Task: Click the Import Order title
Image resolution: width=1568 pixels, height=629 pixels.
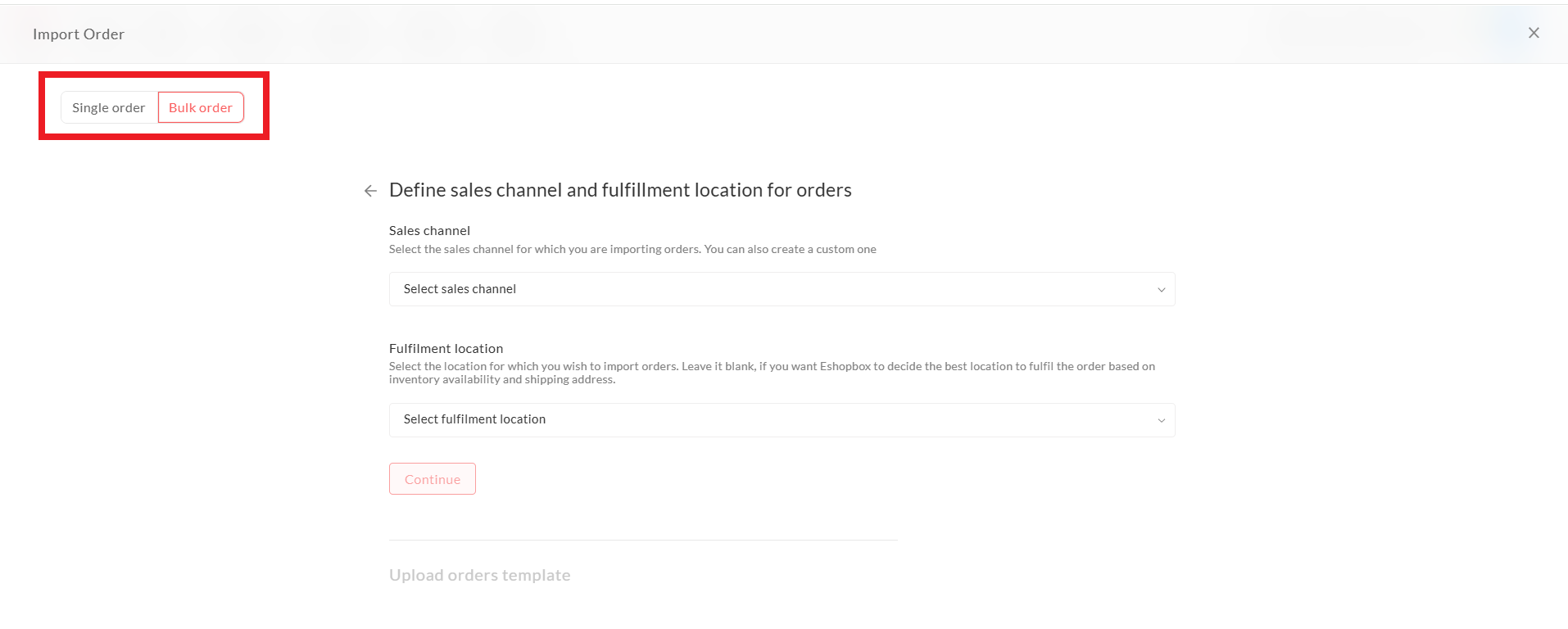Action: click(79, 34)
